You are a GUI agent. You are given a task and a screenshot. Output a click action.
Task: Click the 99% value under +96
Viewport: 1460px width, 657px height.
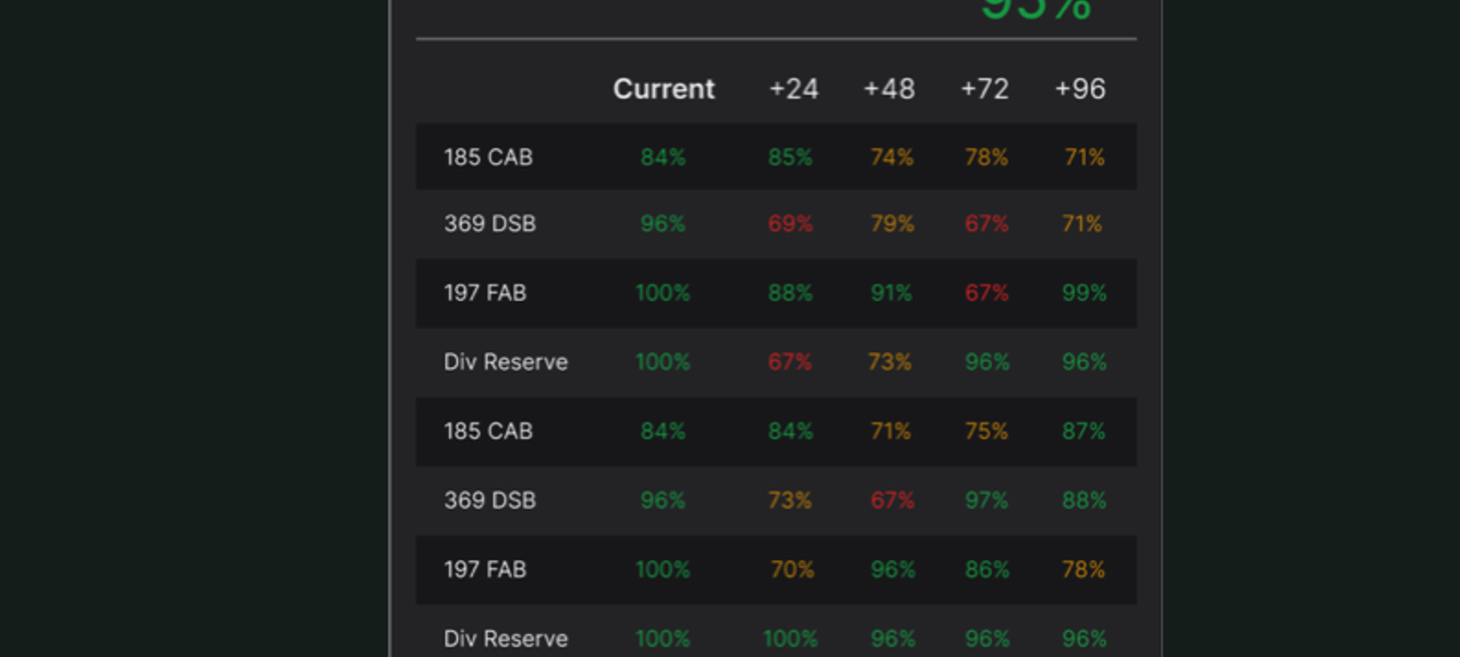point(1084,293)
